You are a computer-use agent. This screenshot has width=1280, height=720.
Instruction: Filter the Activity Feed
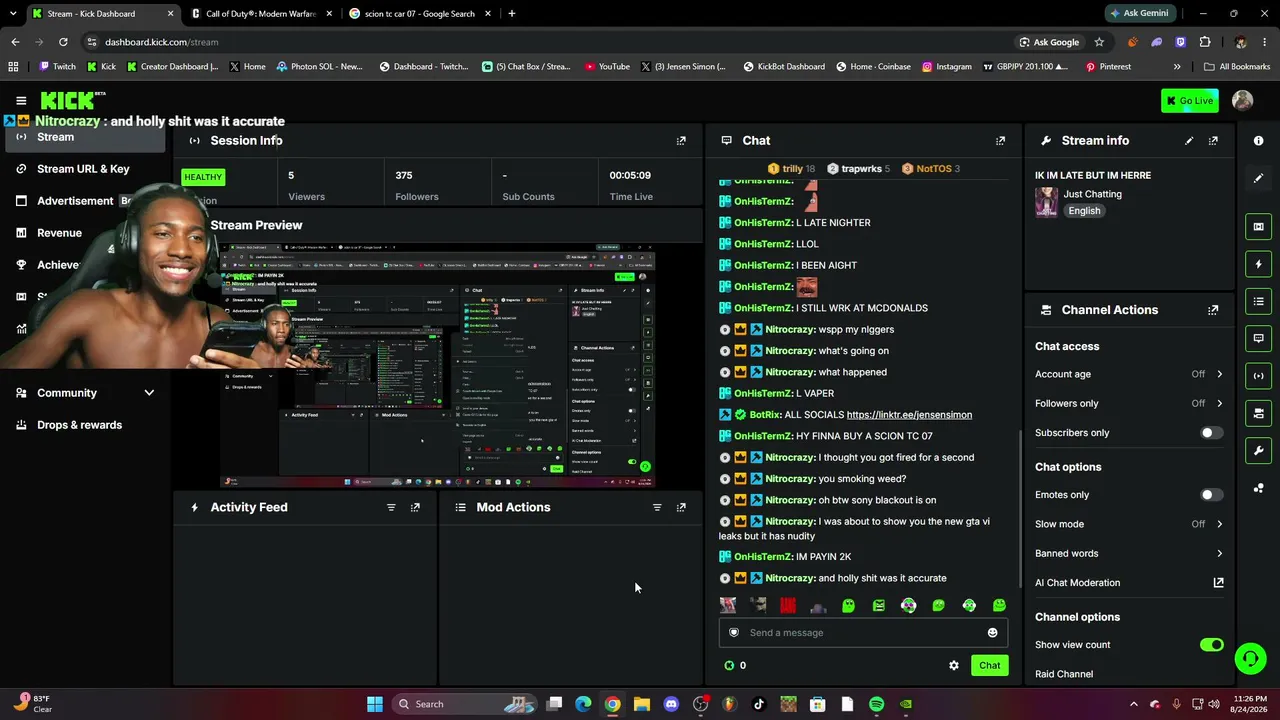[391, 507]
